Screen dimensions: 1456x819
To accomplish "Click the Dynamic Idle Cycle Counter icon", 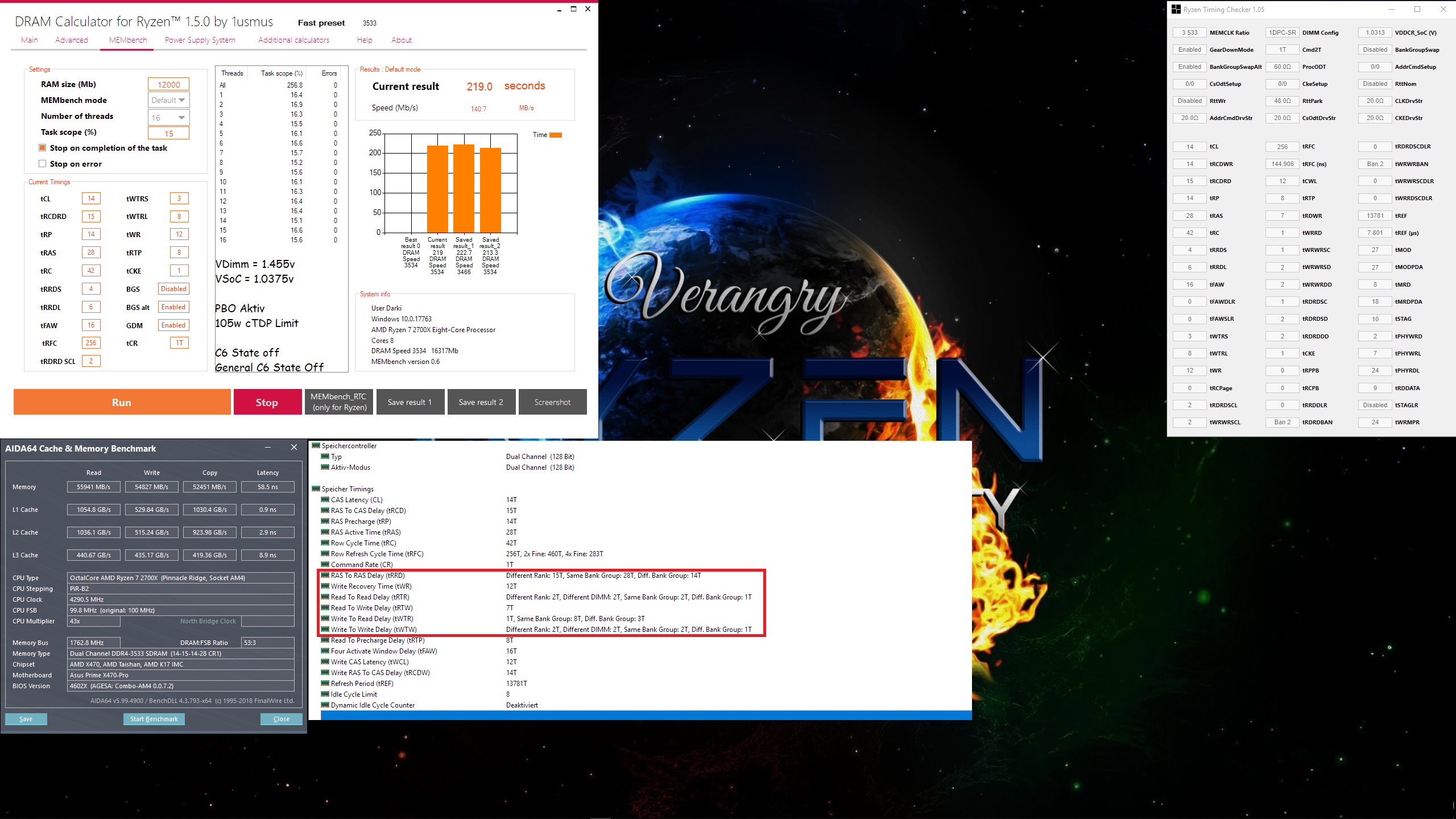I will coord(325,705).
